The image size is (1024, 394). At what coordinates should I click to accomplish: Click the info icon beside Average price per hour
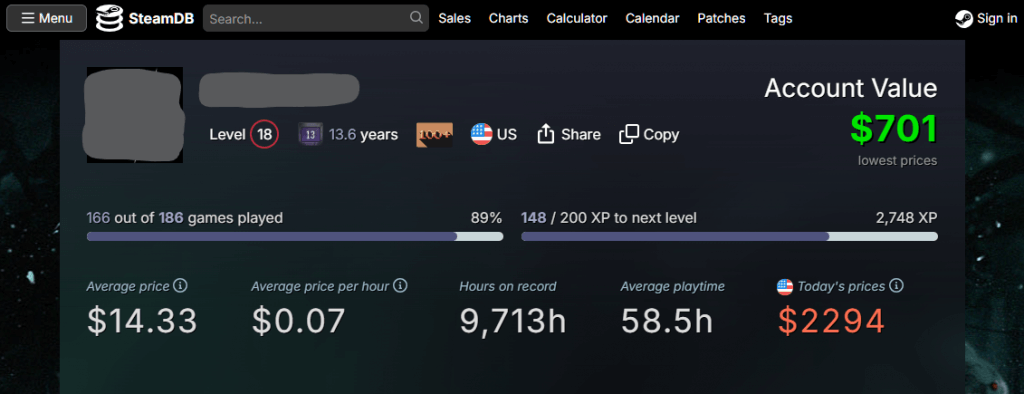(400, 286)
